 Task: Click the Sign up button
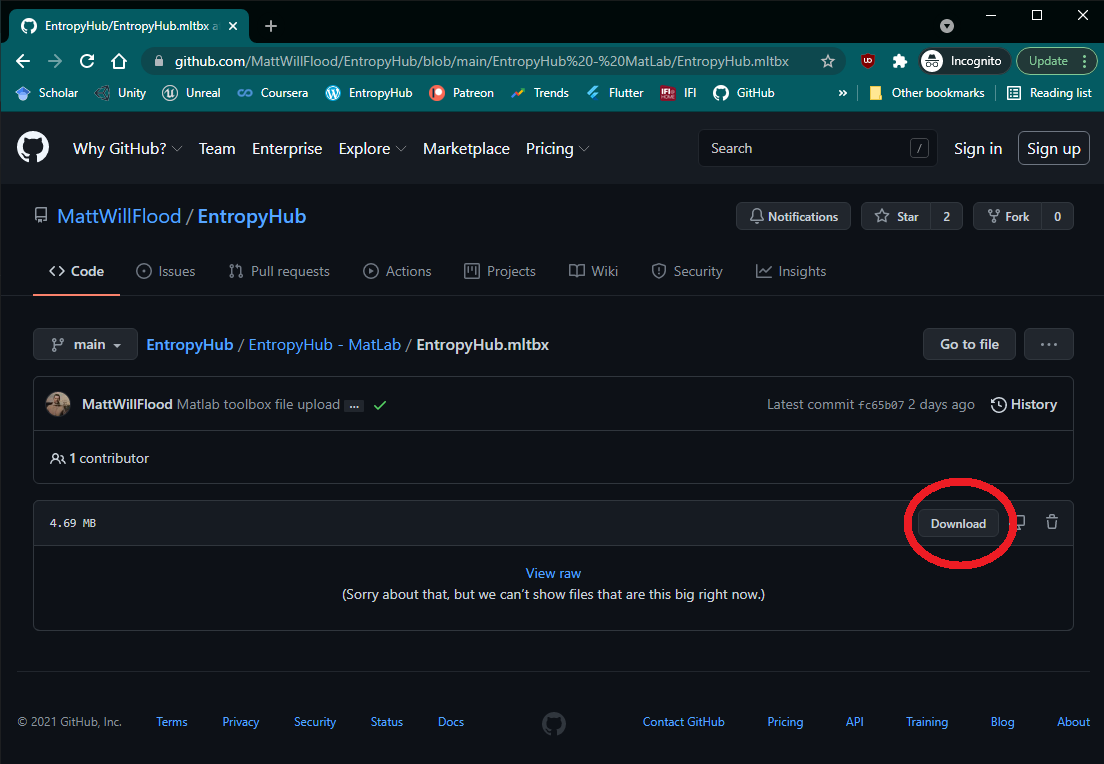[1053, 149]
